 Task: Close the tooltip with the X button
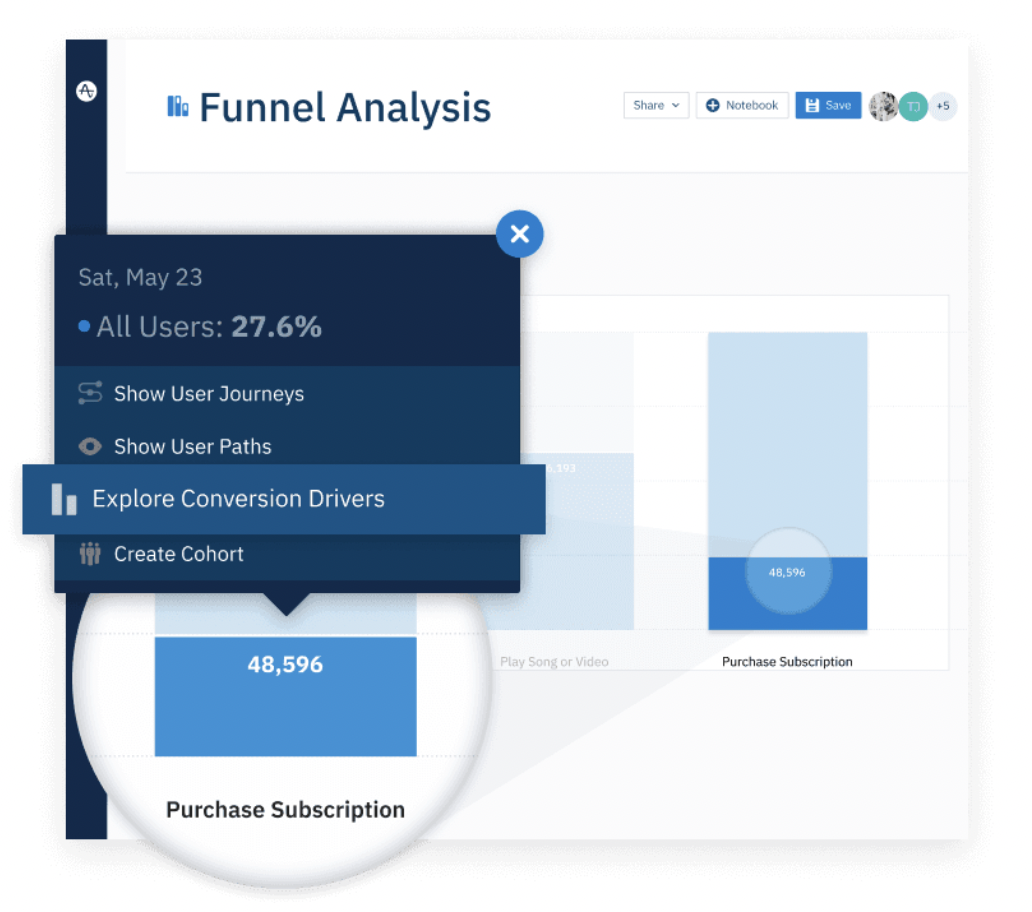pyautogui.click(x=519, y=234)
